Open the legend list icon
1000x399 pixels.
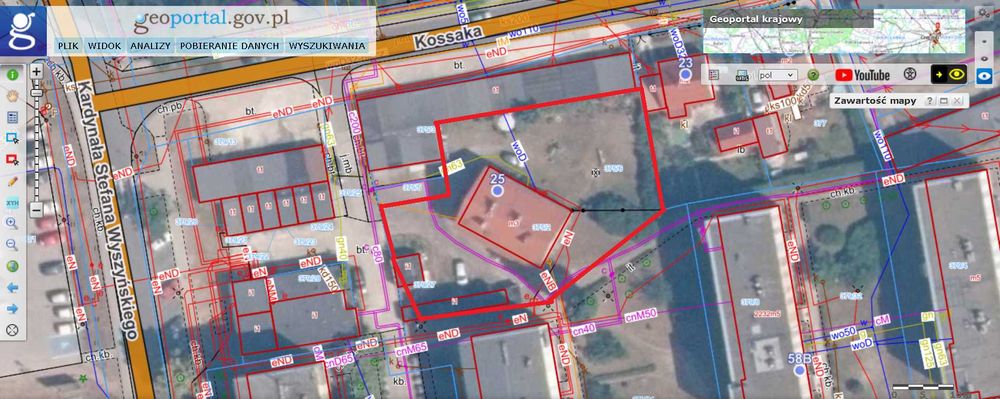(x=714, y=75)
